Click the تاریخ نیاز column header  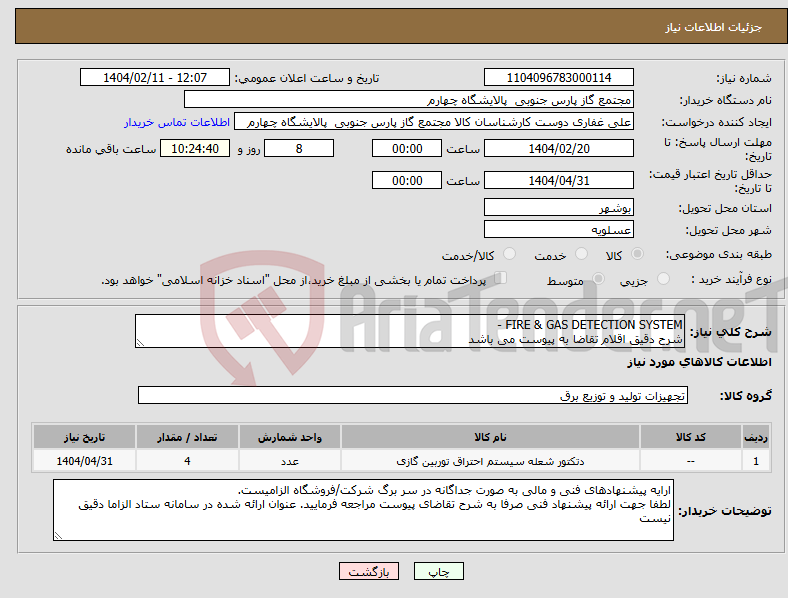click(x=84, y=437)
